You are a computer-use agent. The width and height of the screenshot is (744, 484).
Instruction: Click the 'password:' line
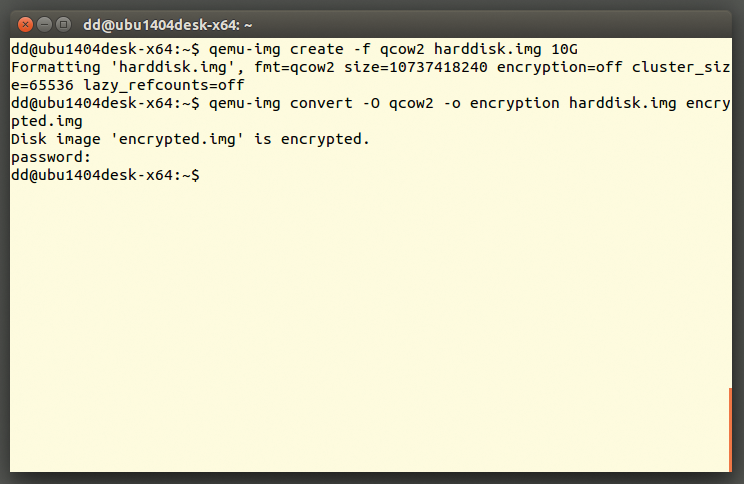tap(51, 157)
